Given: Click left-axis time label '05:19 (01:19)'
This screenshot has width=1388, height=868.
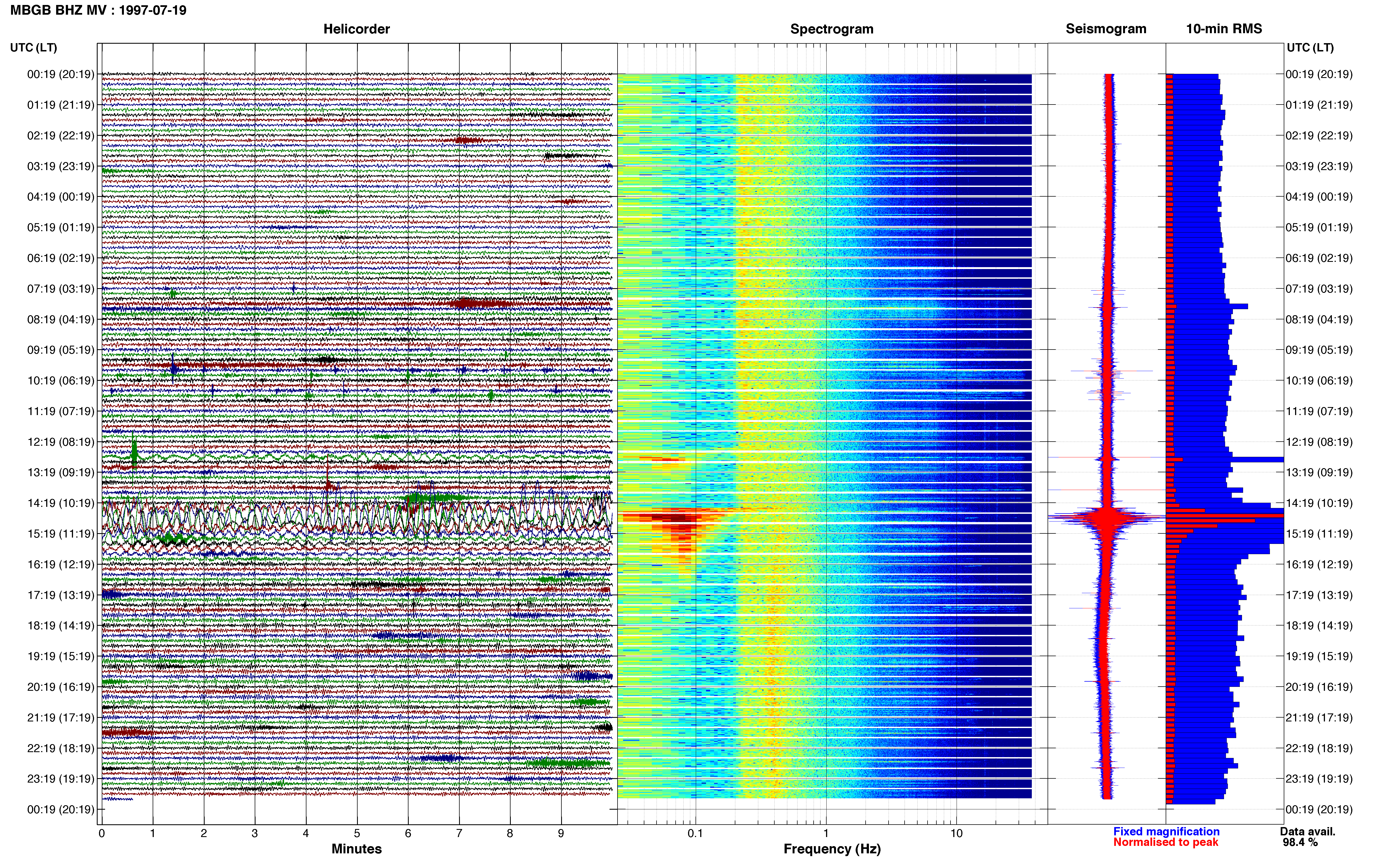Looking at the screenshot, I should pyautogui.click(x=61, y=227).
